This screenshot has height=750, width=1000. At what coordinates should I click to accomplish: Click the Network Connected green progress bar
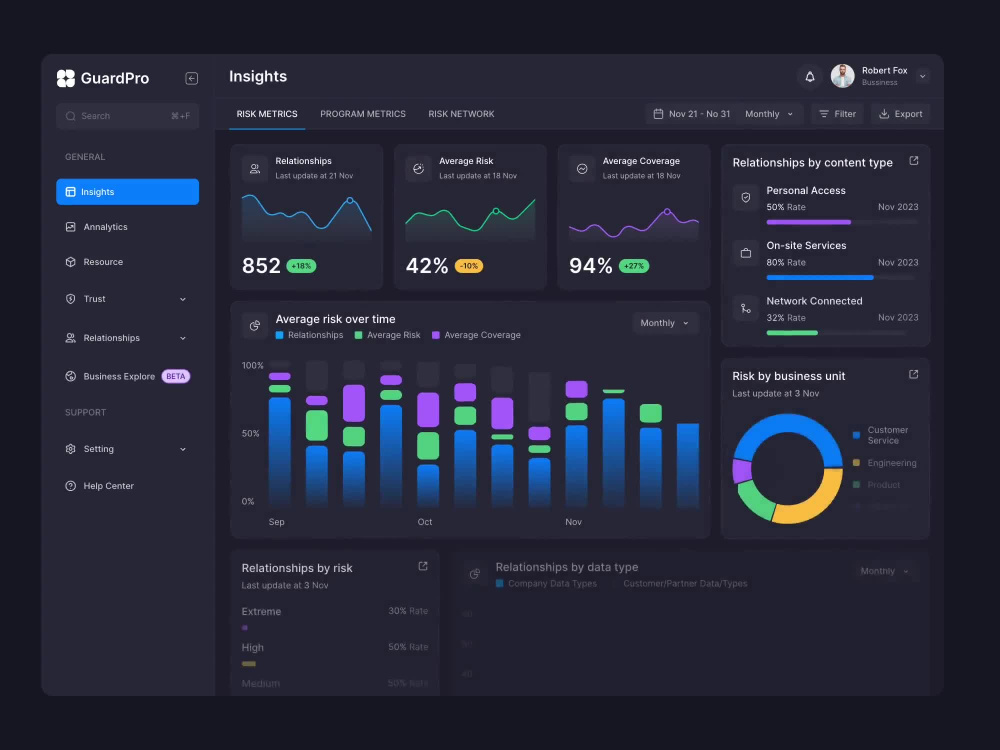pyautogui.click(x=792, y=333)
